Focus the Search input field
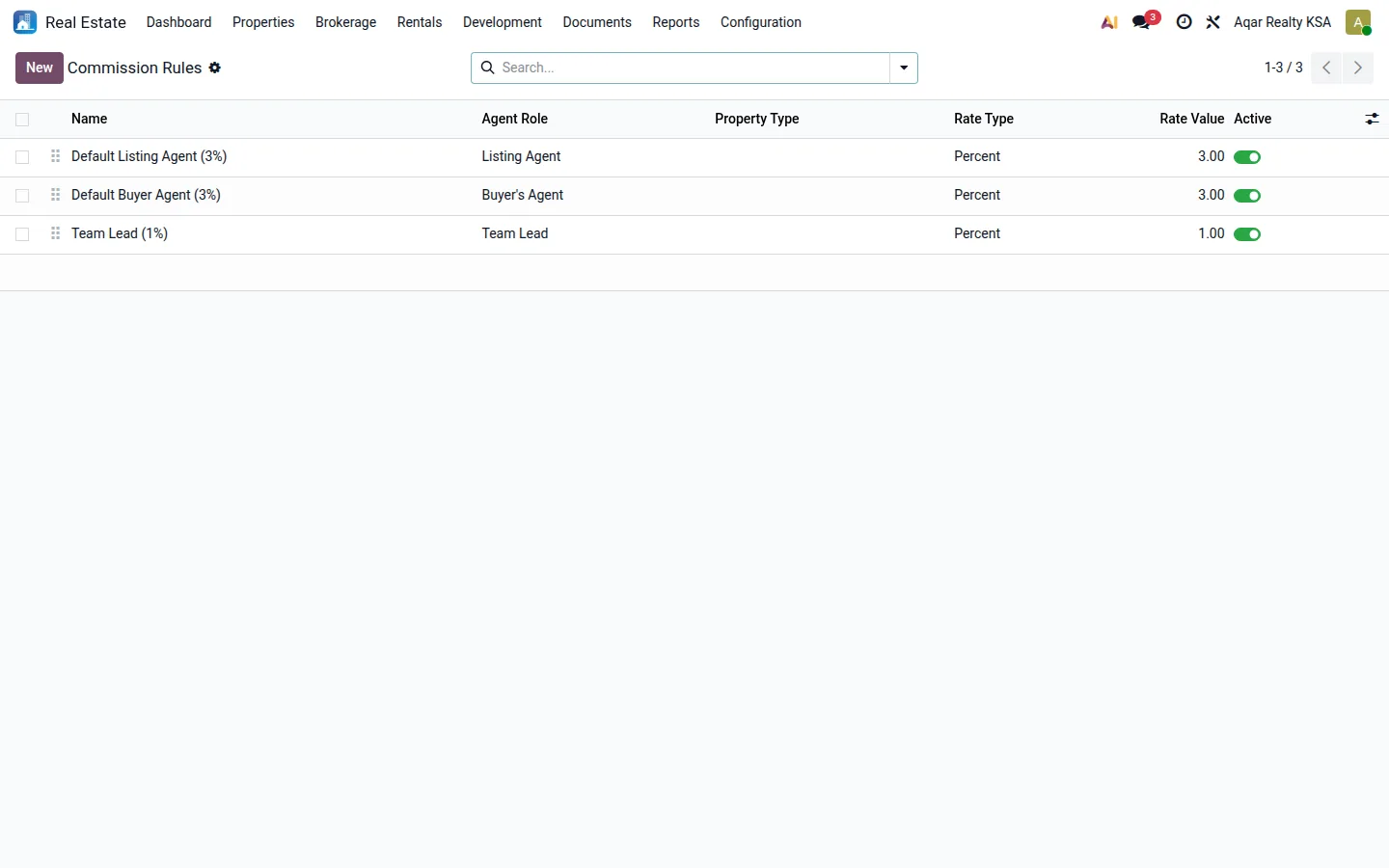Viewport: 1389px width, 868px height. [x=693, y=68]
